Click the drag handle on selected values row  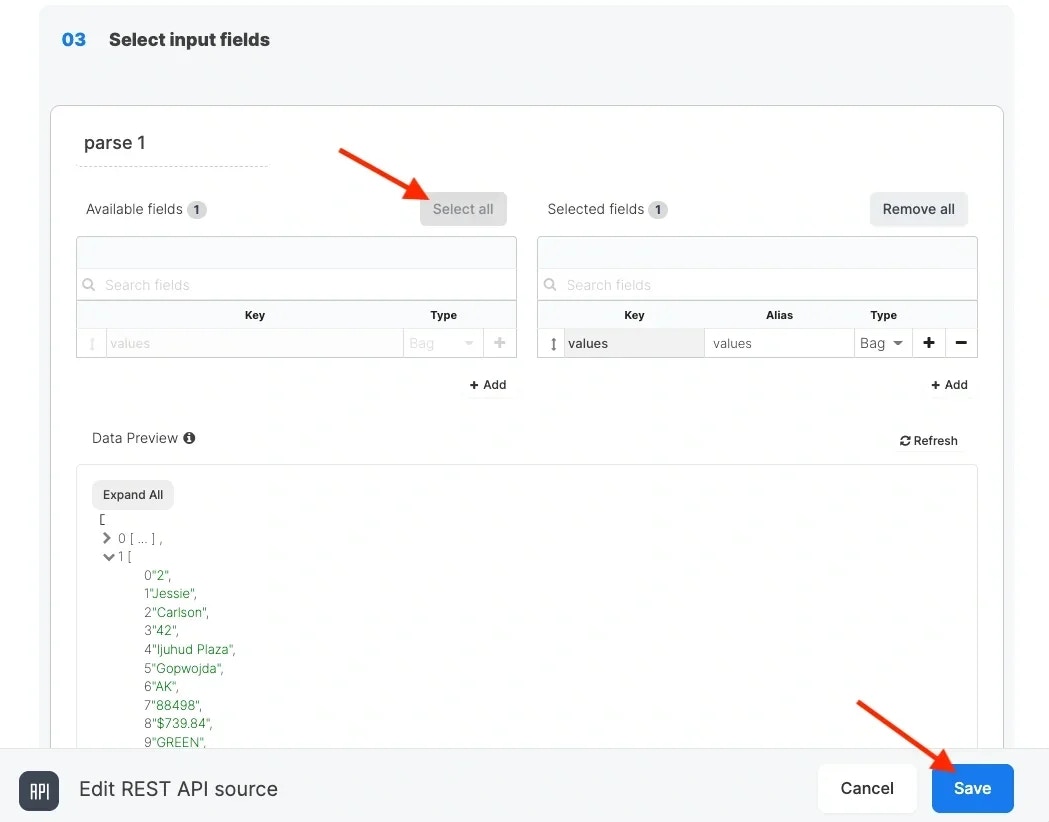click(x=553, y=344)
